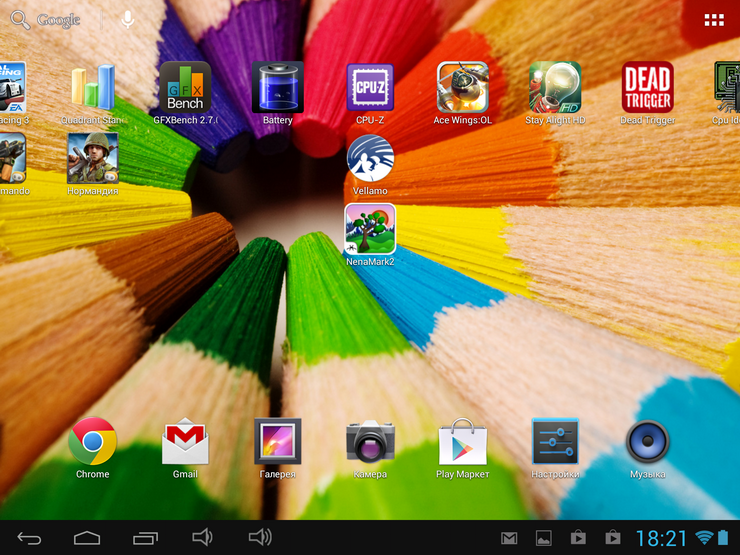
Task: Tap the Google search text field
Action: tap(59, 20)
